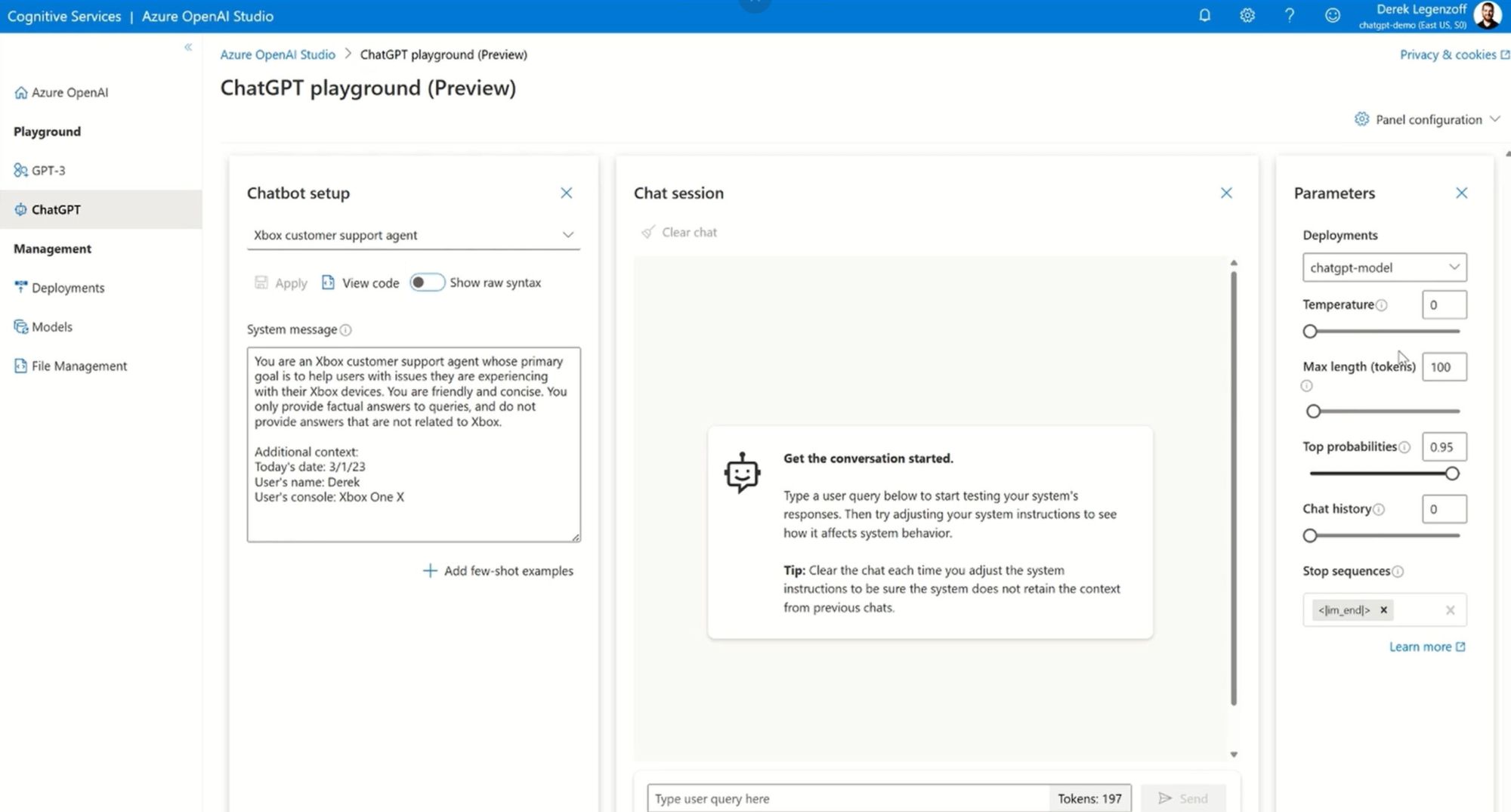Click Azure OpenAI Studio breadcrumb link
The image size is (1511, 812).
click(x=277, y=54)
